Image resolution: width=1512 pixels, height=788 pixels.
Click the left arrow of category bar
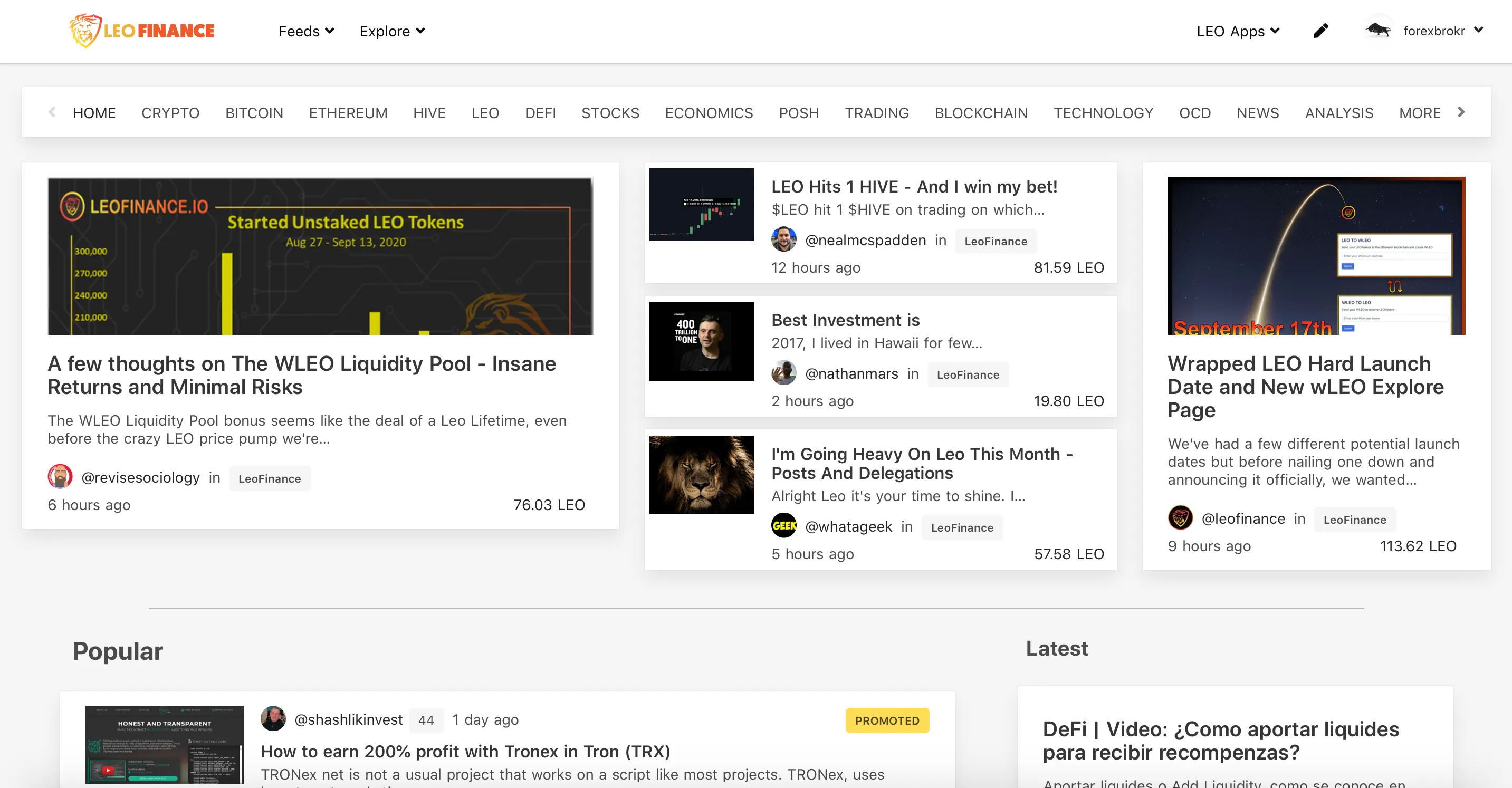52,112
